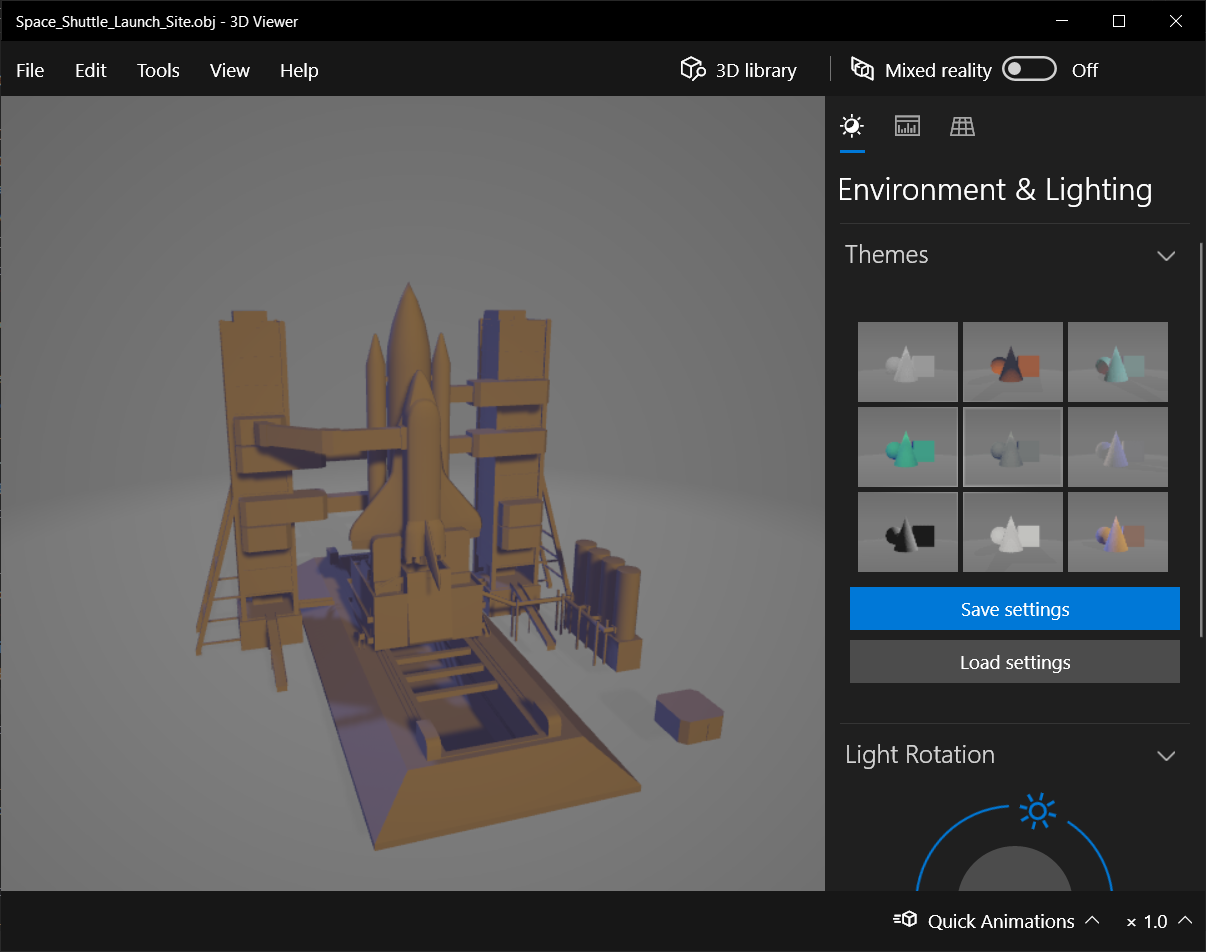Click the Mixed reality headset icon
This screenshot has height=952, width=1206.
pyautogui.click(x=862, y=69)
